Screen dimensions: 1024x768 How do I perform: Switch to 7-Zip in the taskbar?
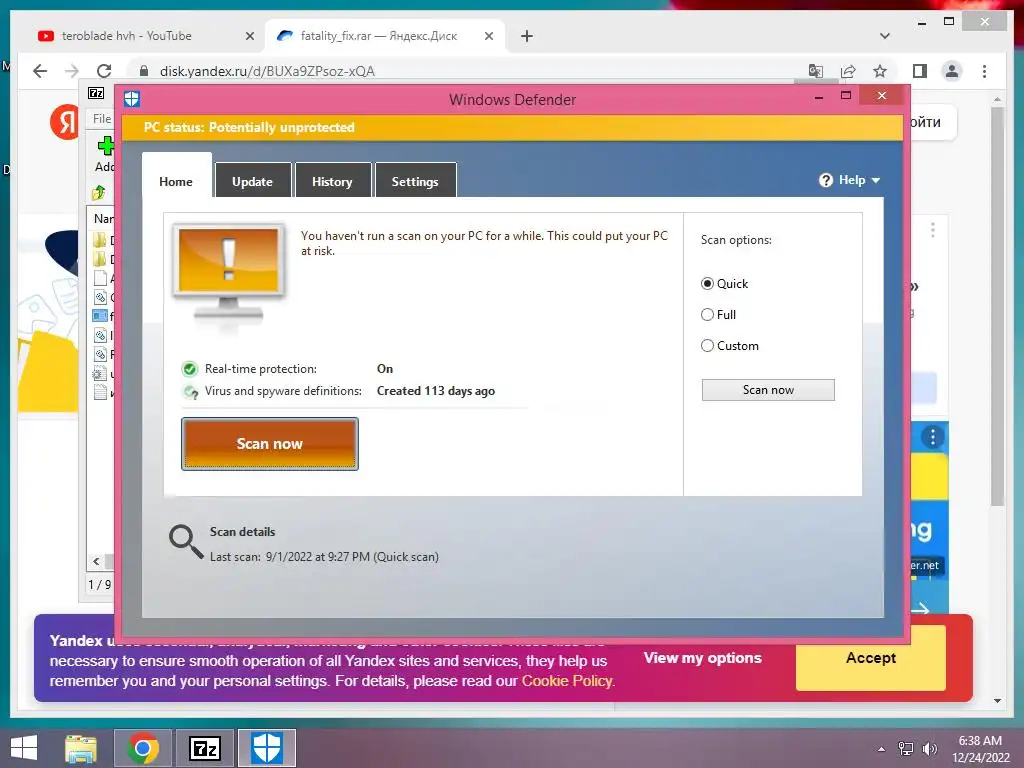[205, 748]
